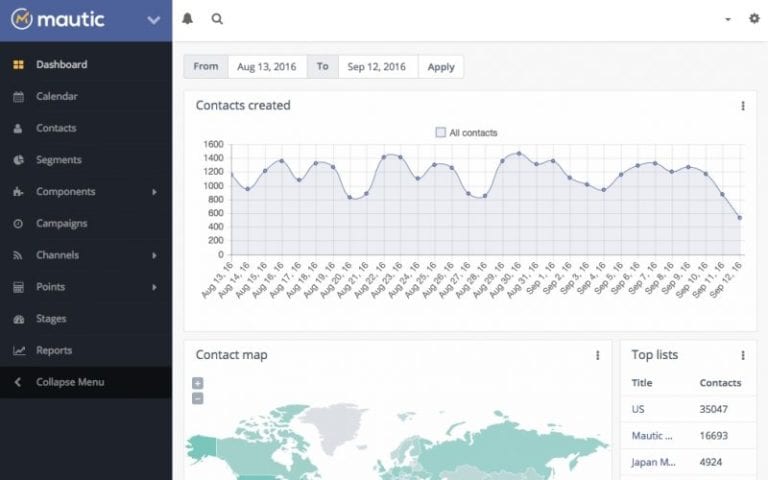This screenshot has width=768, height=480.
Task: Click Collapse Menu in sidebar
Action: coord(69,382)
